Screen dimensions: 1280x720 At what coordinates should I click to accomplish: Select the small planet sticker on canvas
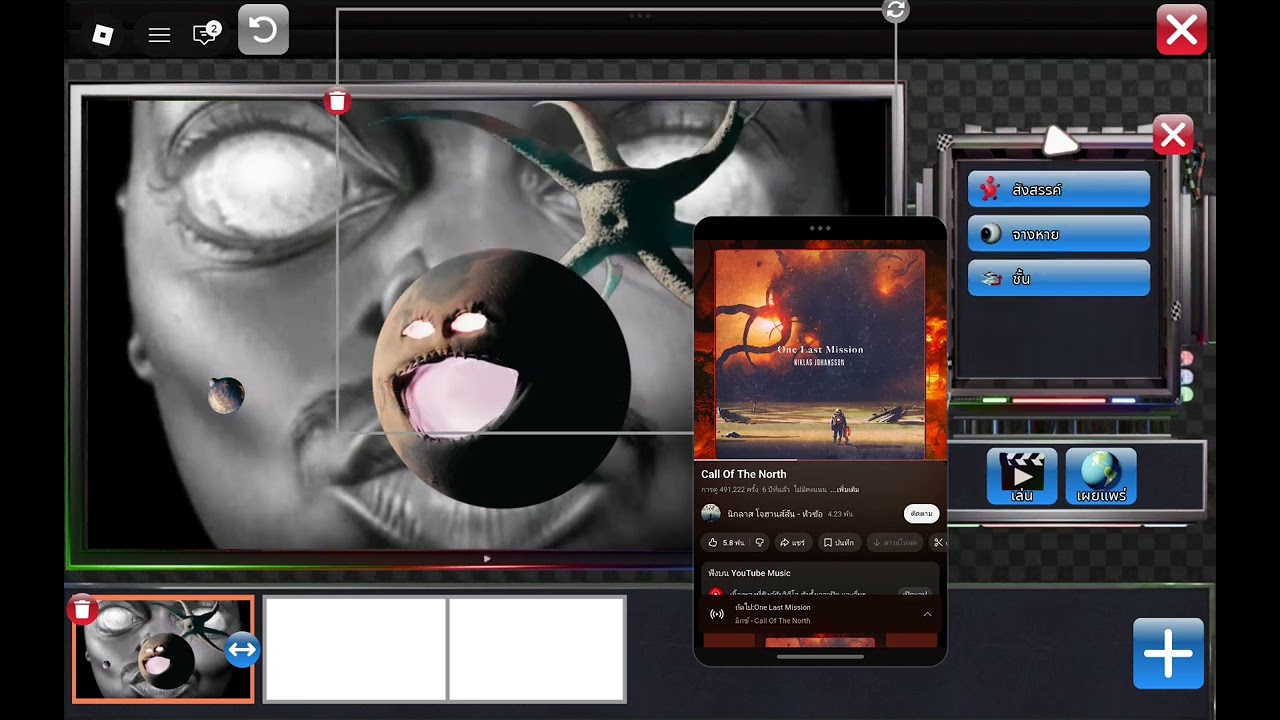pos(226,396)
